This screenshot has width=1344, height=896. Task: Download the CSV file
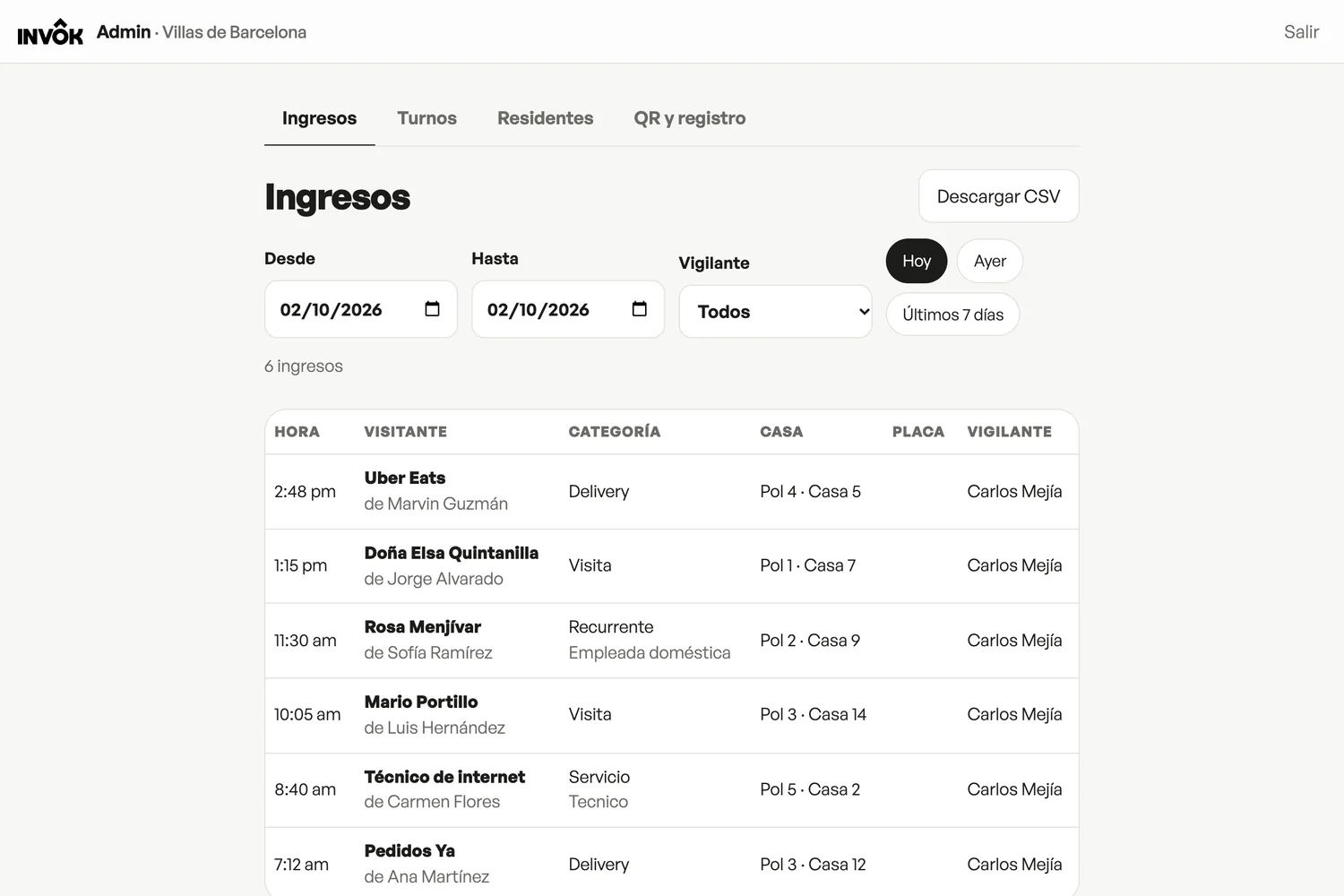pyautogui.click(x=998, y=196)
